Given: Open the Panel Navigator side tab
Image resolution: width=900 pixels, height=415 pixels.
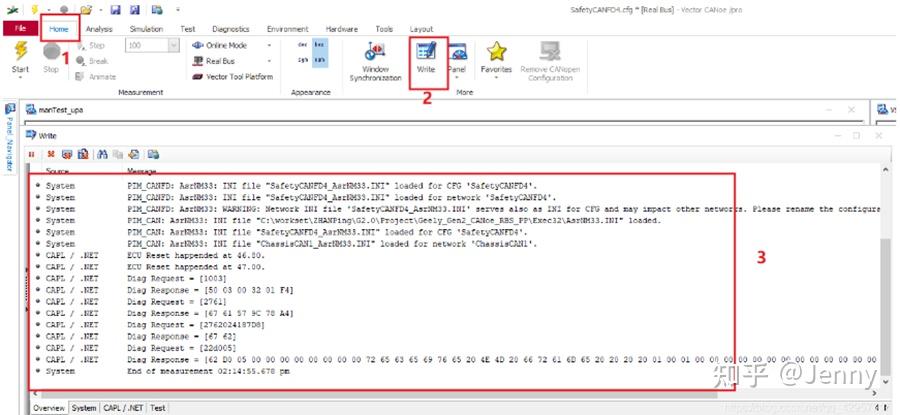Looking at the screenshot, I should pos(10,138).
